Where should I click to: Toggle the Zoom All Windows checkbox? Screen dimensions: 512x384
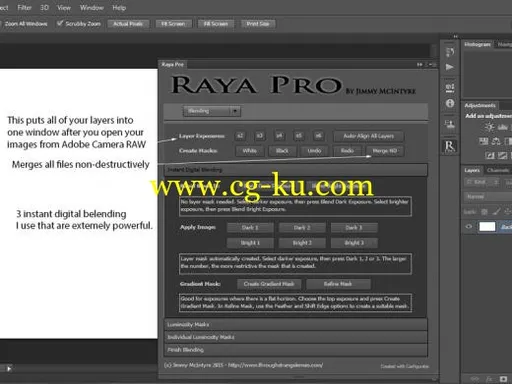[x=0, y=24]
